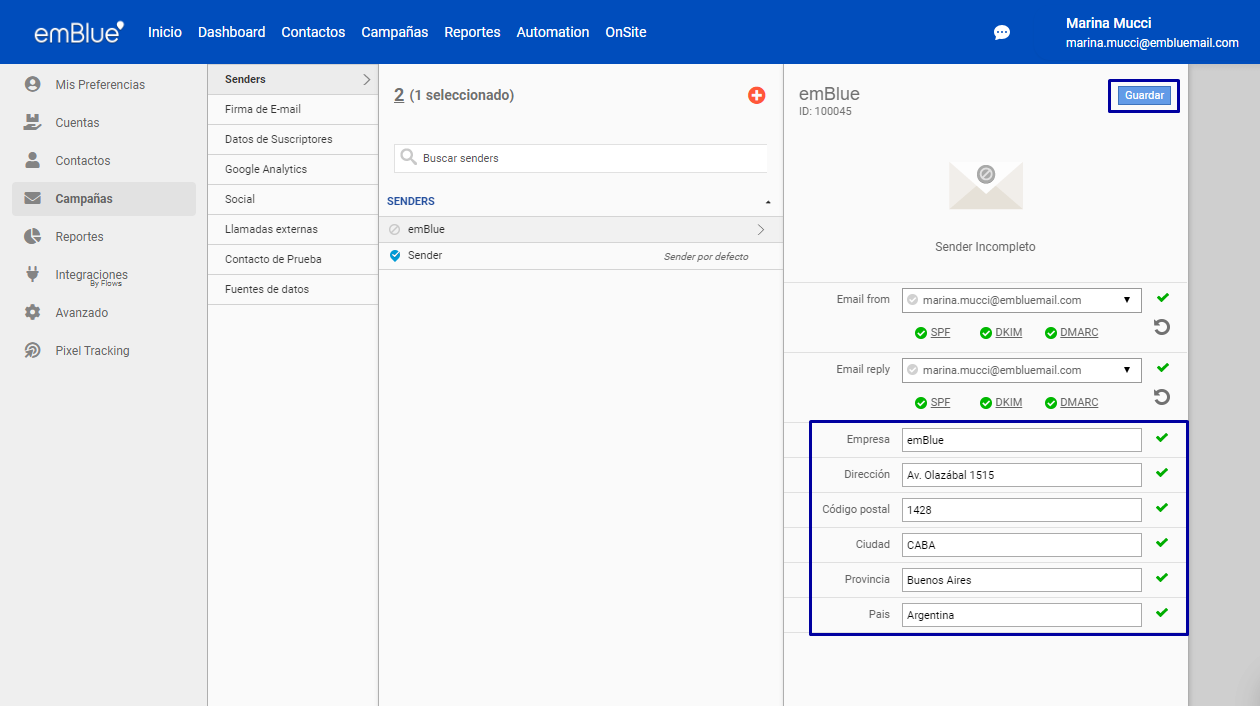Viewport: 1260px width, 706px height.
Task: Click the Email reply reset arrow icon
Action: 1161,397
